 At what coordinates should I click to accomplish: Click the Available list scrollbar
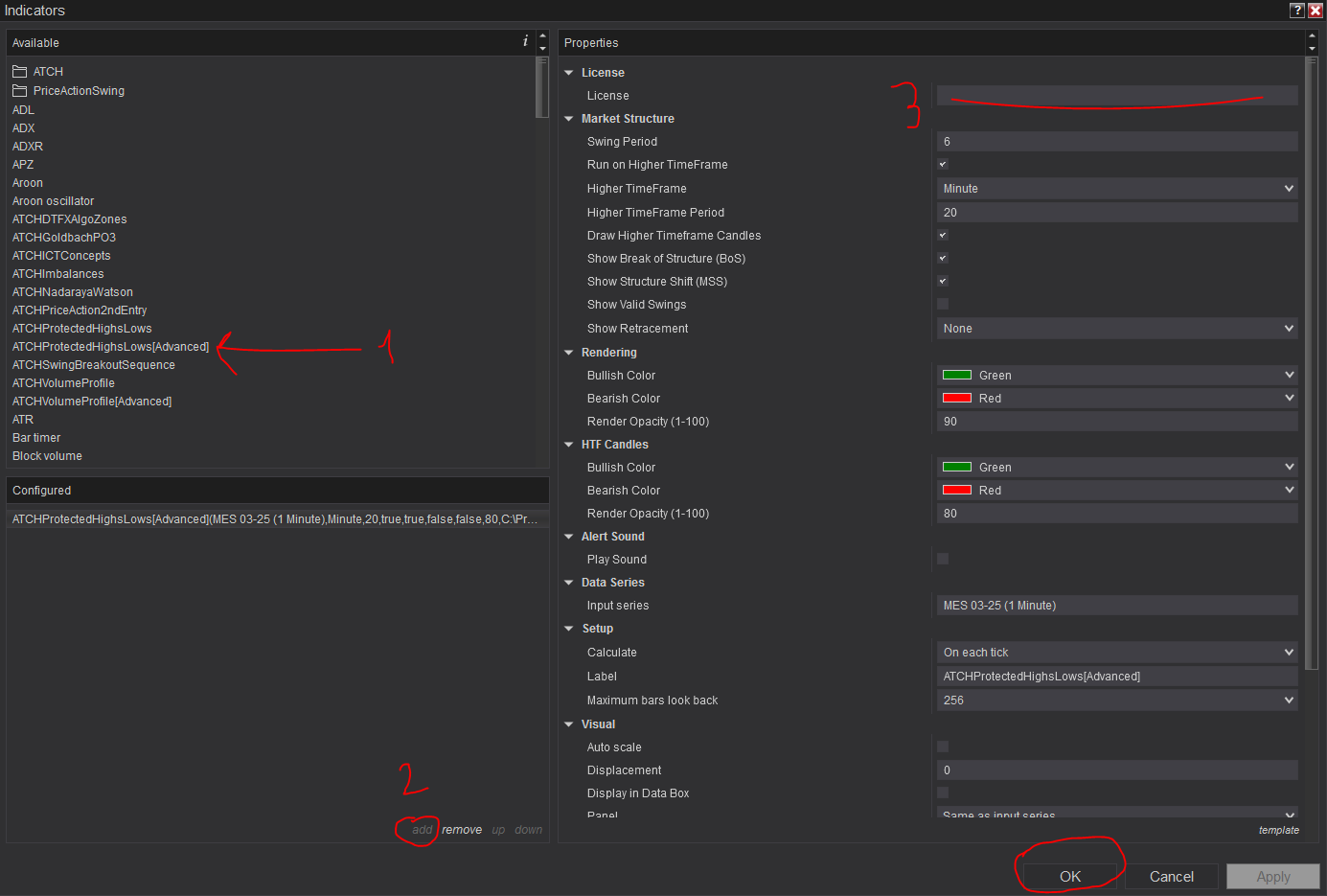pos(542,87)
